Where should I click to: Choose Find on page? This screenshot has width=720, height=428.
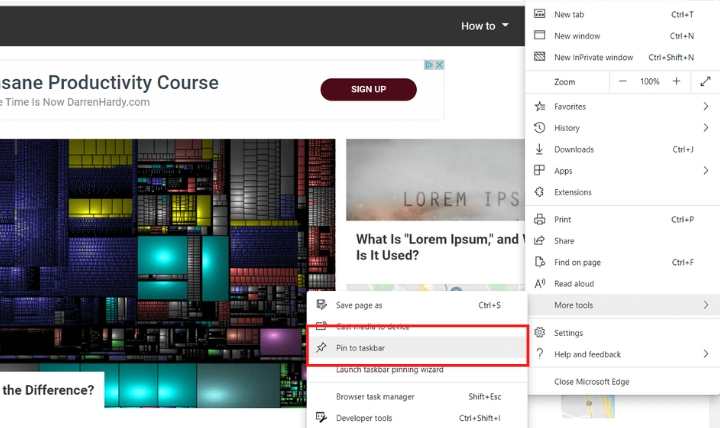point(622,262)
